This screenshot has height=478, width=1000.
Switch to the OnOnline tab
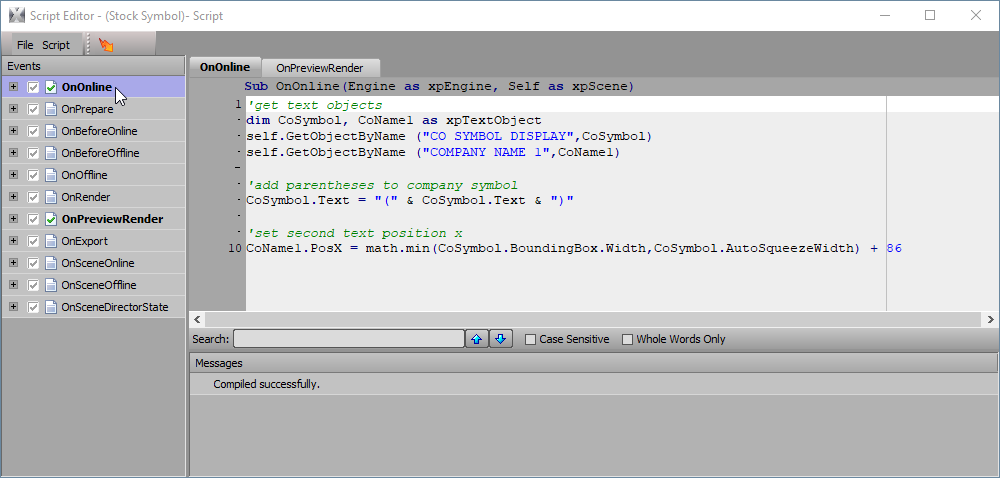(x=224, y=67)
